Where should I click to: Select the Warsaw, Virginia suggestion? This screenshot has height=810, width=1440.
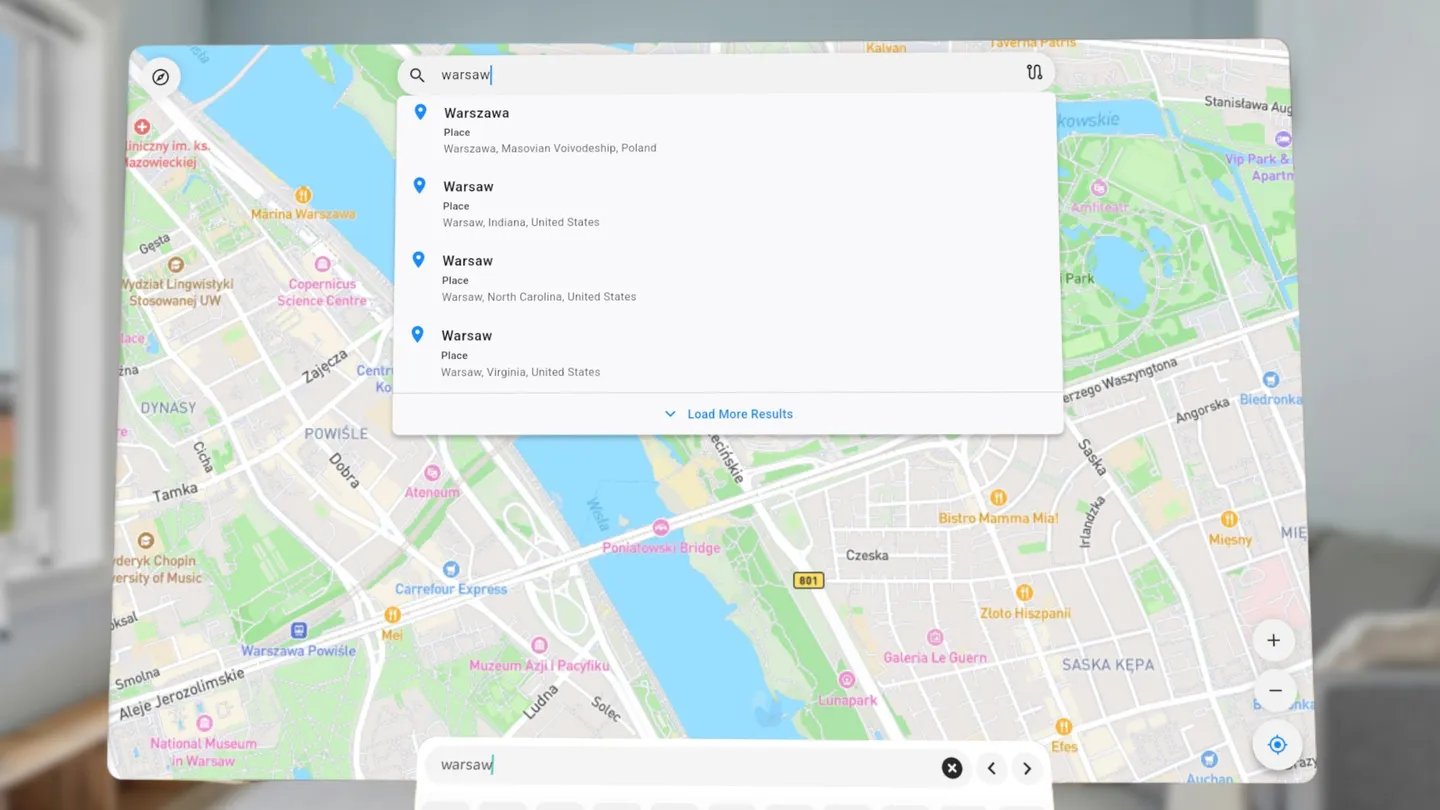click(521, 353)
